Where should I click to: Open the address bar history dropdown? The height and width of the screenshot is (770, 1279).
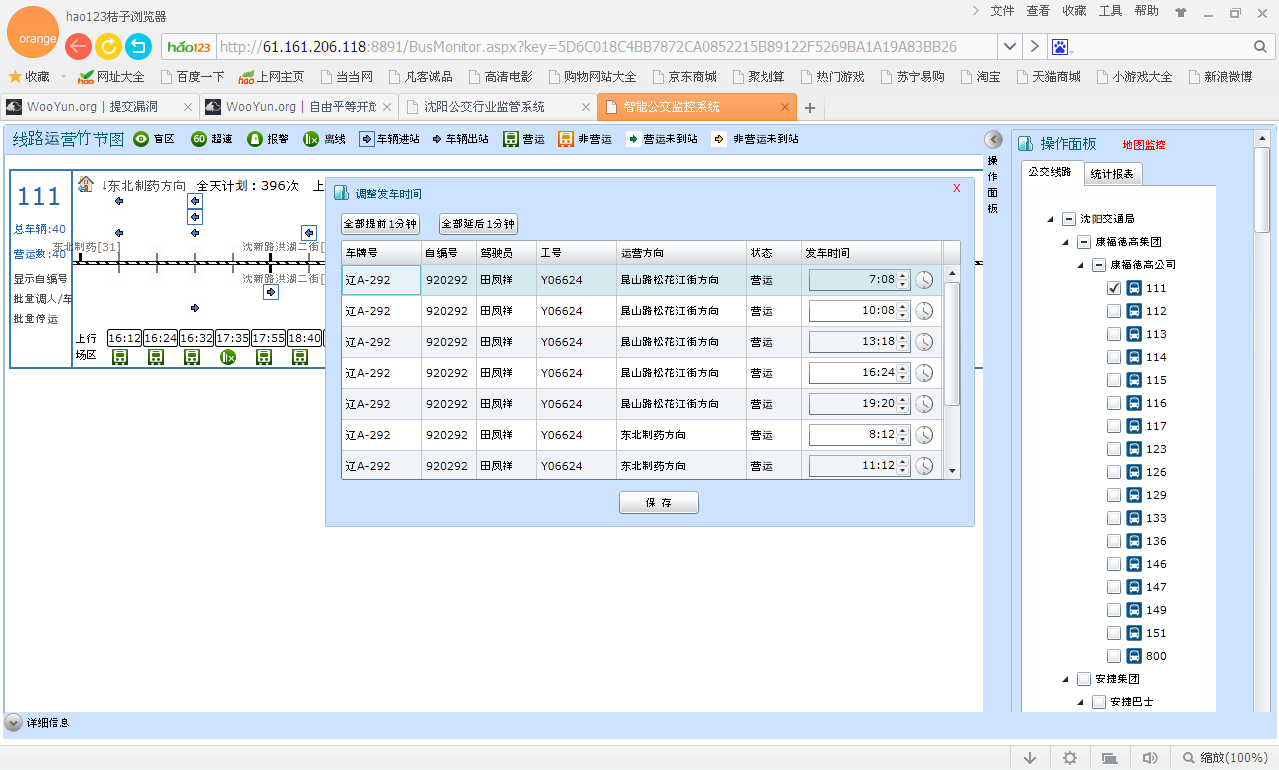click(x=1010, y=47)
